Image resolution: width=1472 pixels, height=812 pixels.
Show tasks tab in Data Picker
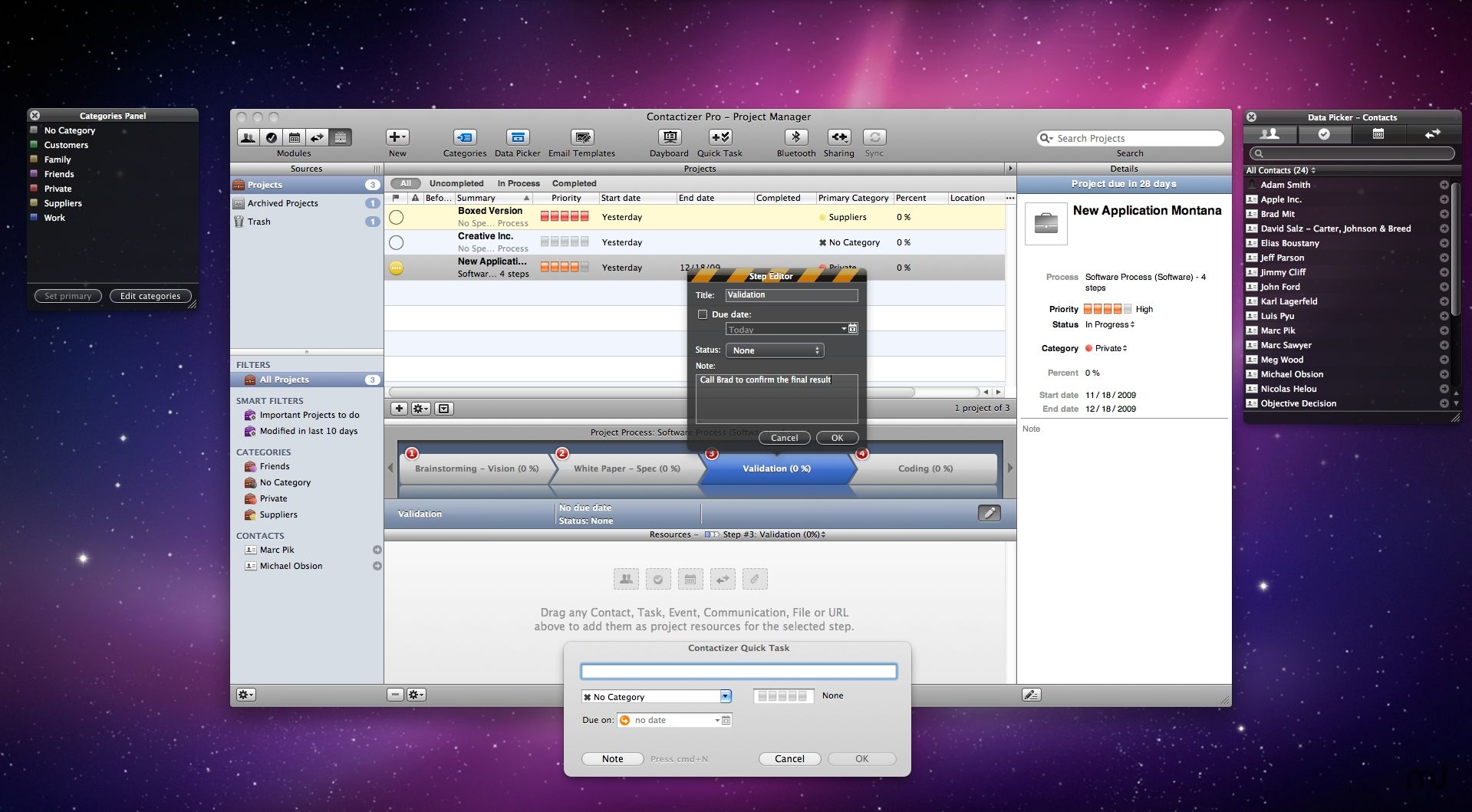[x=1324, y=134]
